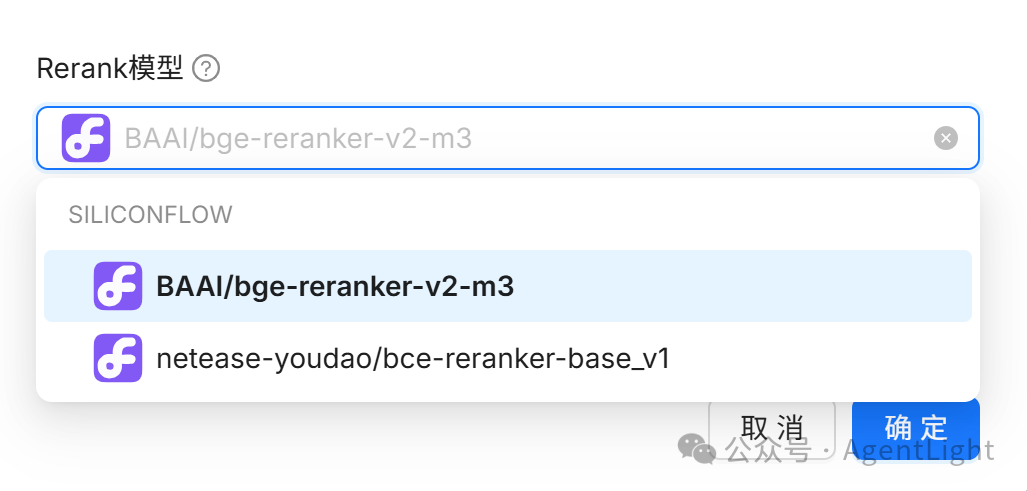Click the 公众号 watermark text

click(x=768, y=450)
